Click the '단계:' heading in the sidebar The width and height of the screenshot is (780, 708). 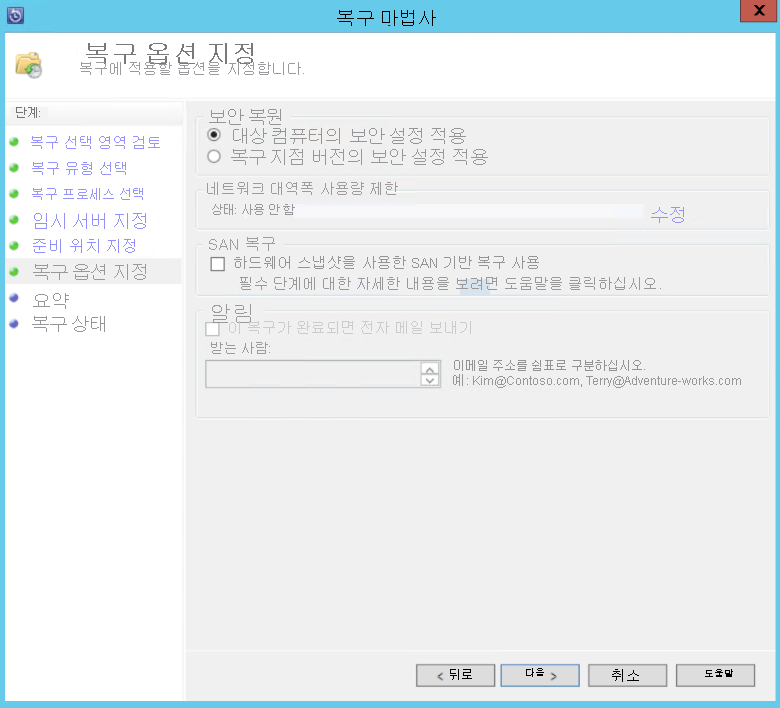[x=27, y=112]
